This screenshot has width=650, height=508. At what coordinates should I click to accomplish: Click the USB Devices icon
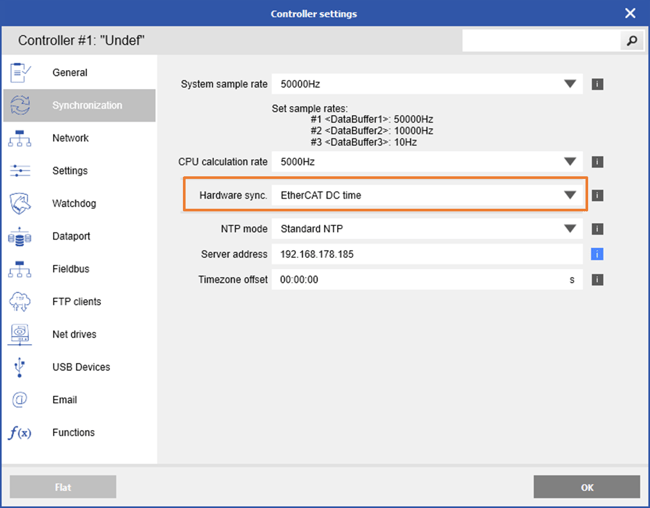tap(20, 367)
